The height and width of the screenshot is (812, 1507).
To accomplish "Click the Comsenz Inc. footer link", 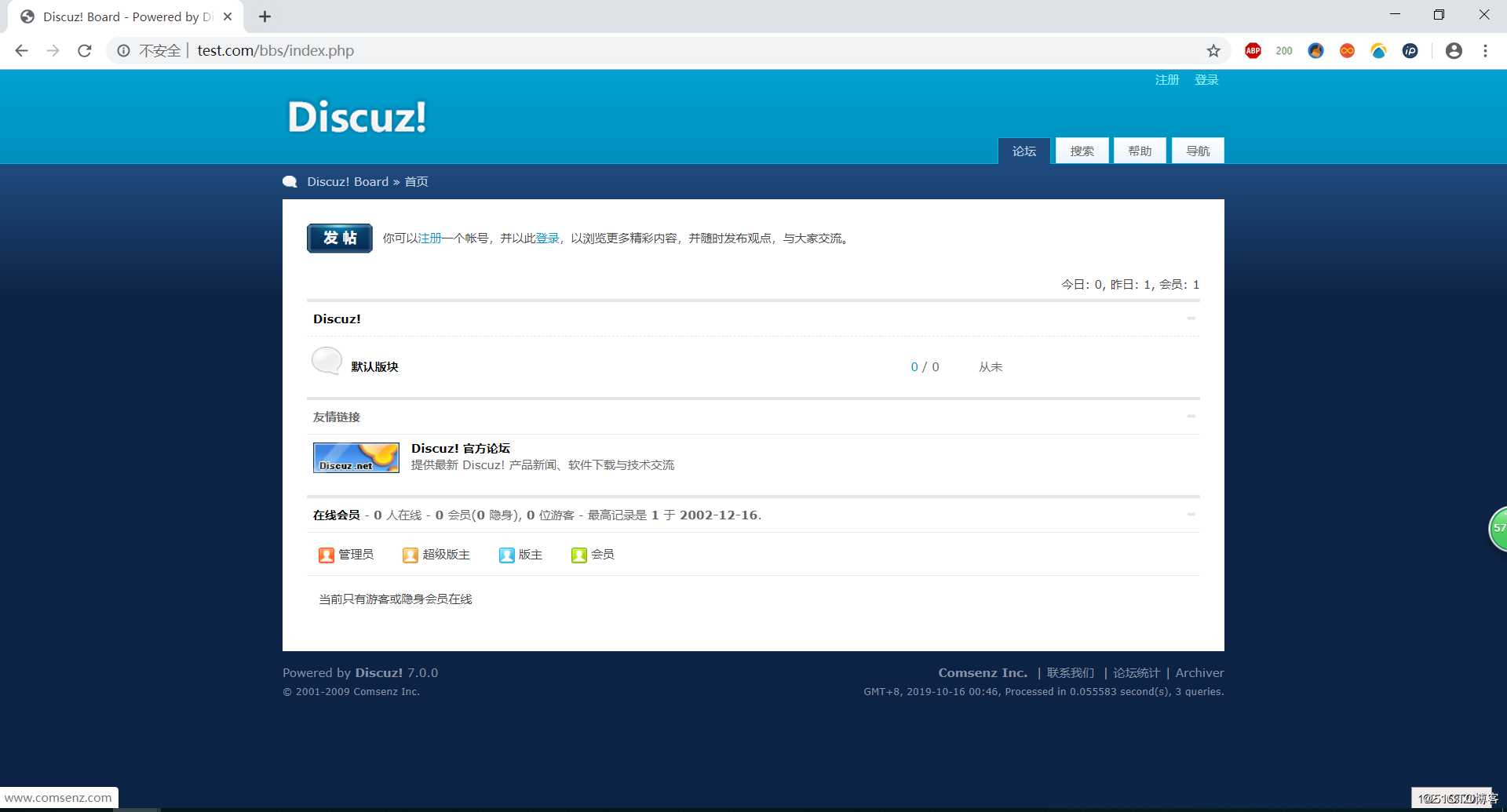I will 983,673.
